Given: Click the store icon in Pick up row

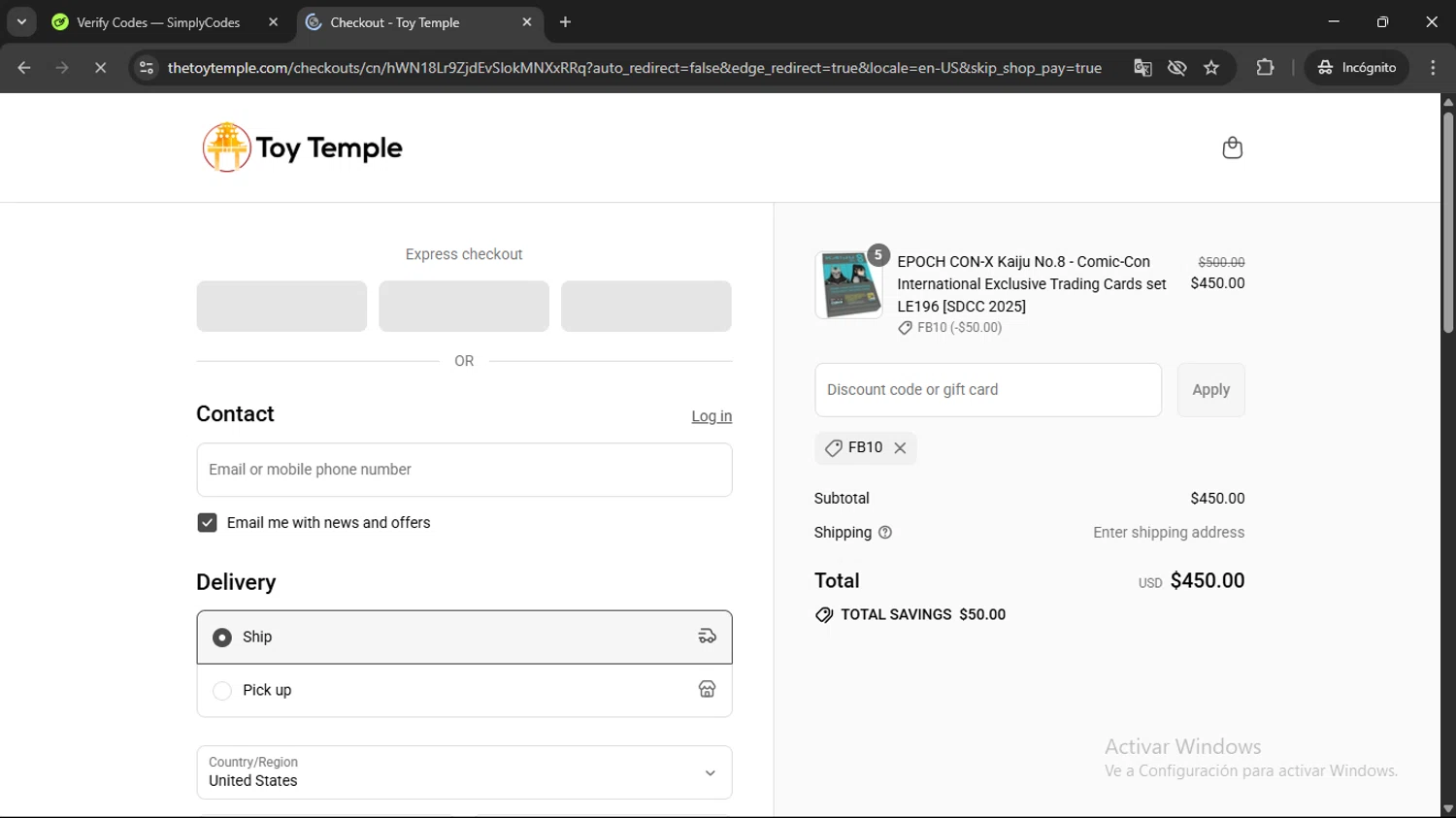Looking at the screenshot, I should (x=708, y=690).
